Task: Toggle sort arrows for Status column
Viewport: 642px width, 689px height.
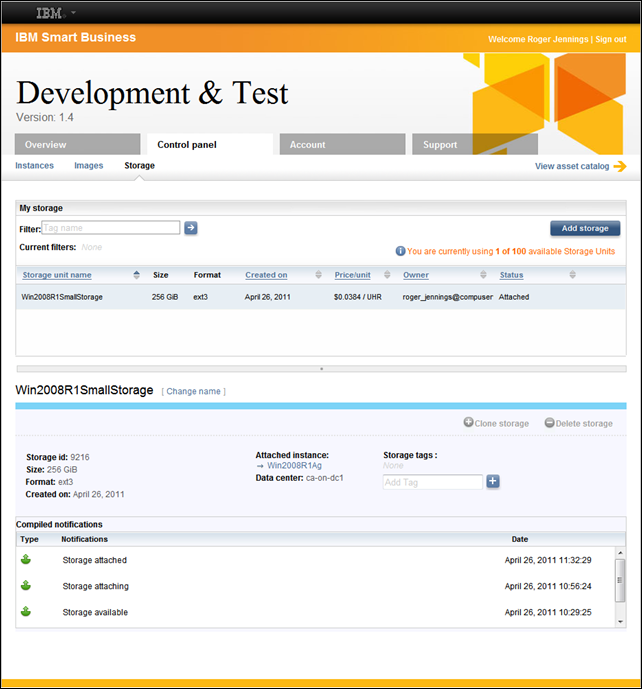Action: 573,275
